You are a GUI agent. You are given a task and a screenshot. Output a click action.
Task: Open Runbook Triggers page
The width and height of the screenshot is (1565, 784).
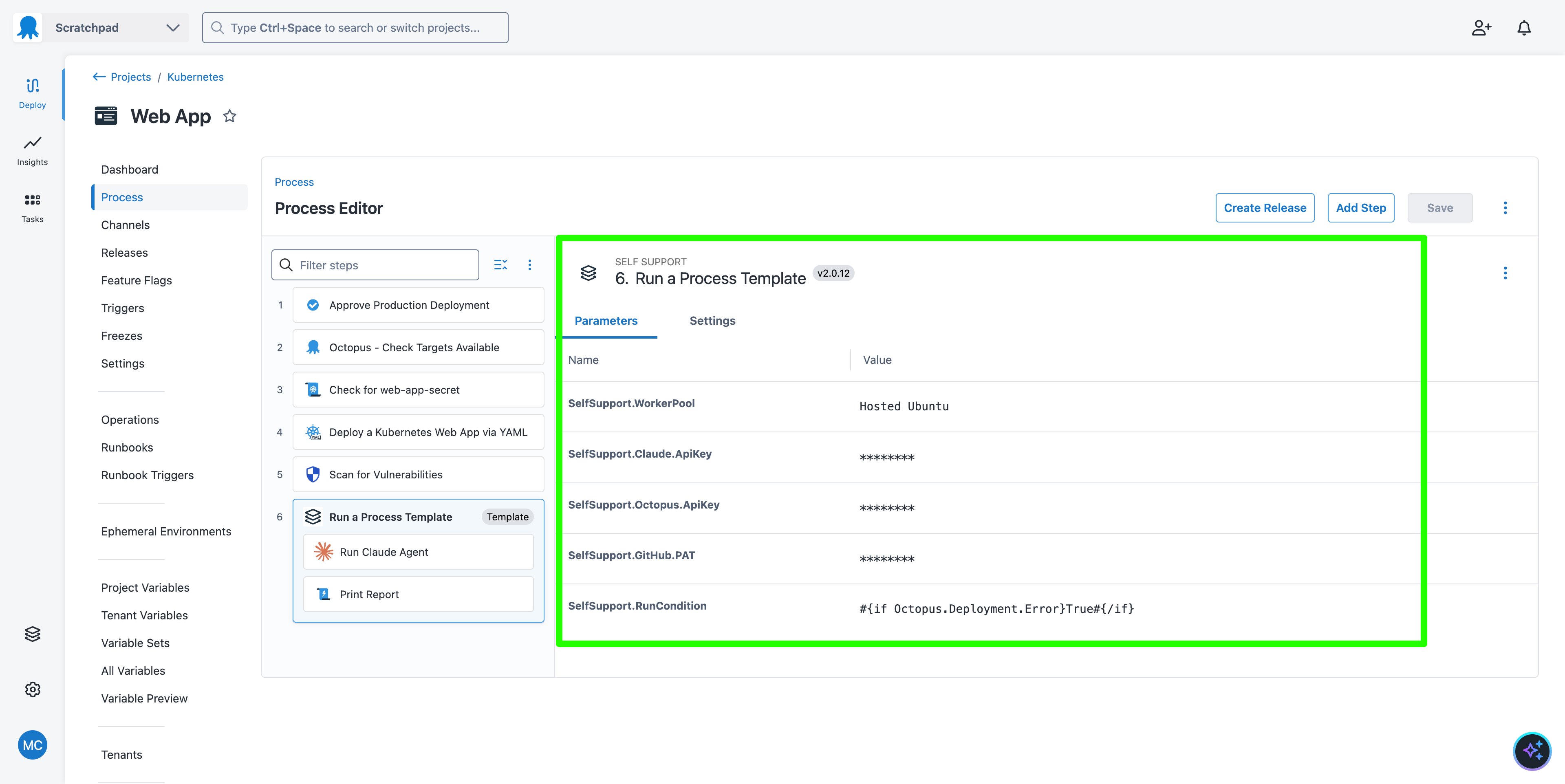pos(148,475)
